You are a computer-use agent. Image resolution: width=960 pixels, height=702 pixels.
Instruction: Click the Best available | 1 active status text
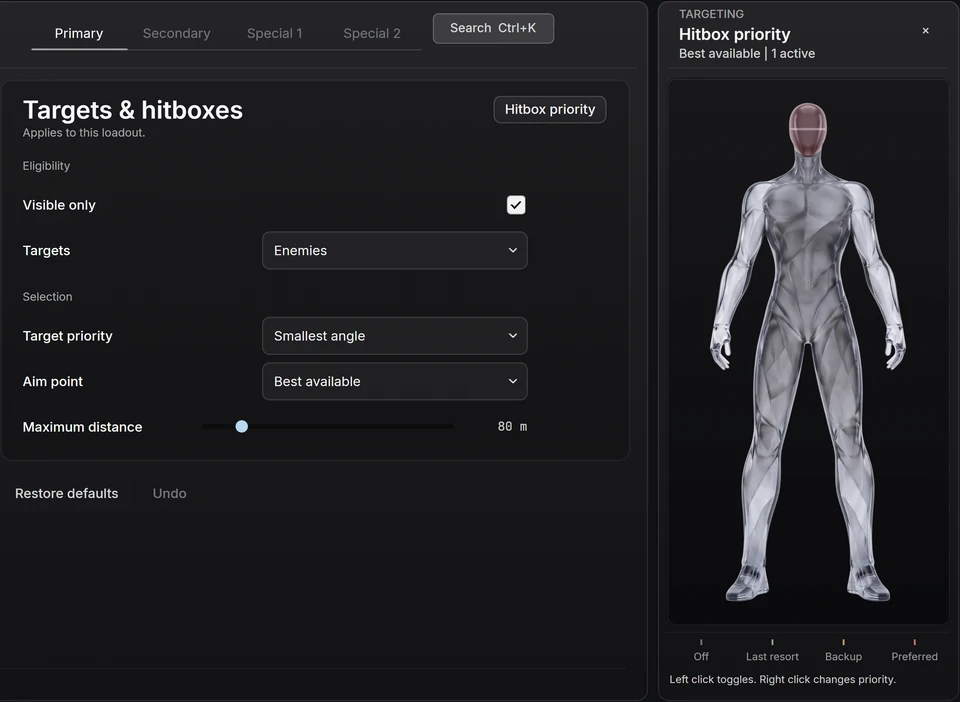[x=747, y=54]
